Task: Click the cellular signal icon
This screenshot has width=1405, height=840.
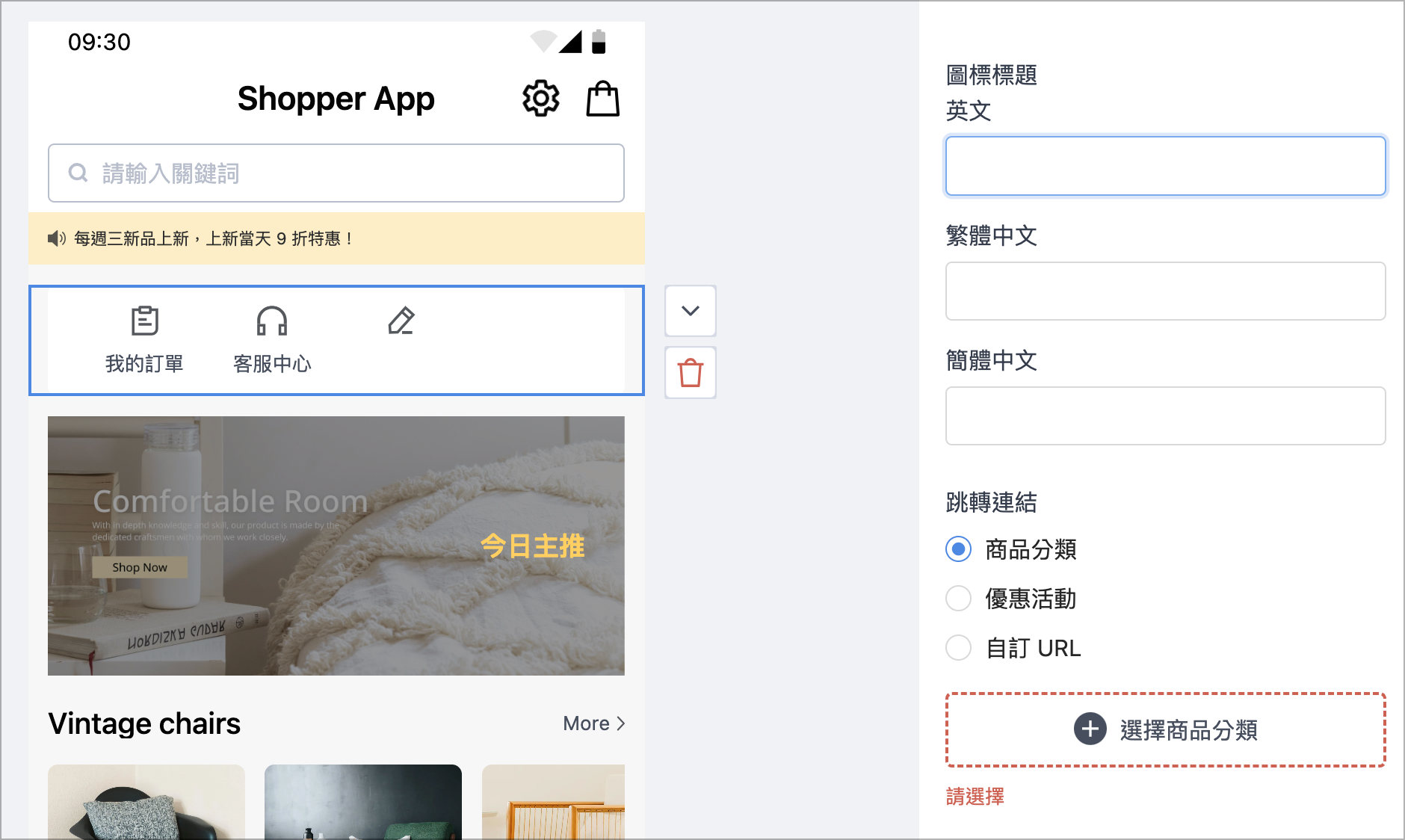Action: [570, 42]
